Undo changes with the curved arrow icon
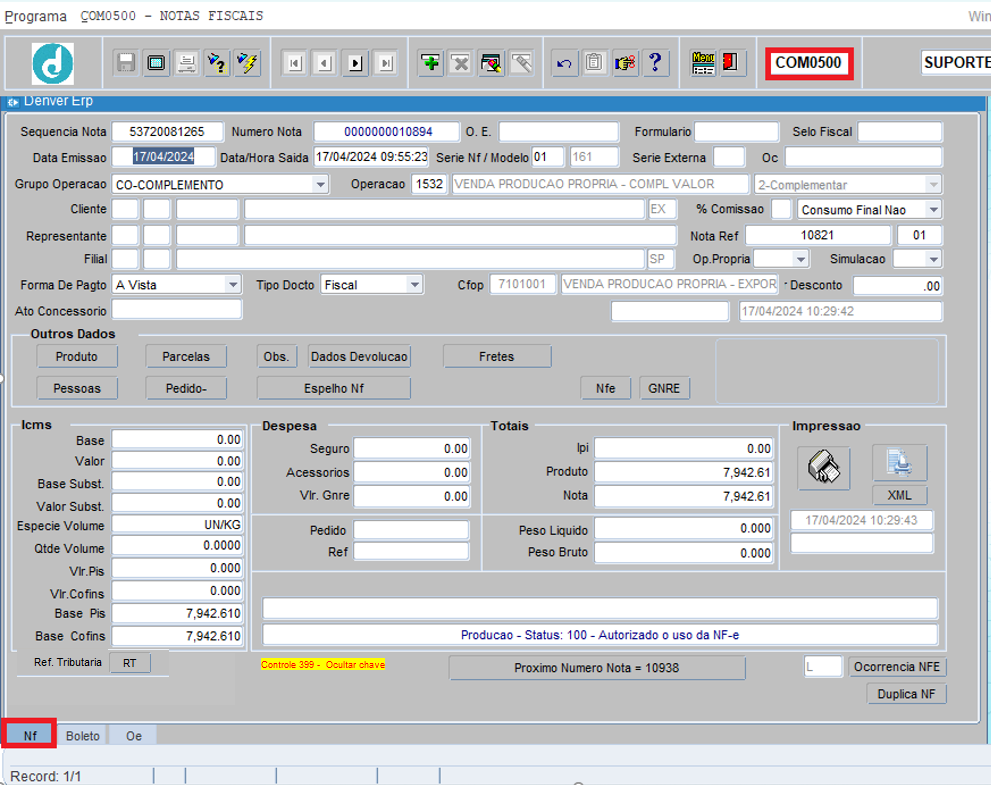 coord(564,62)
